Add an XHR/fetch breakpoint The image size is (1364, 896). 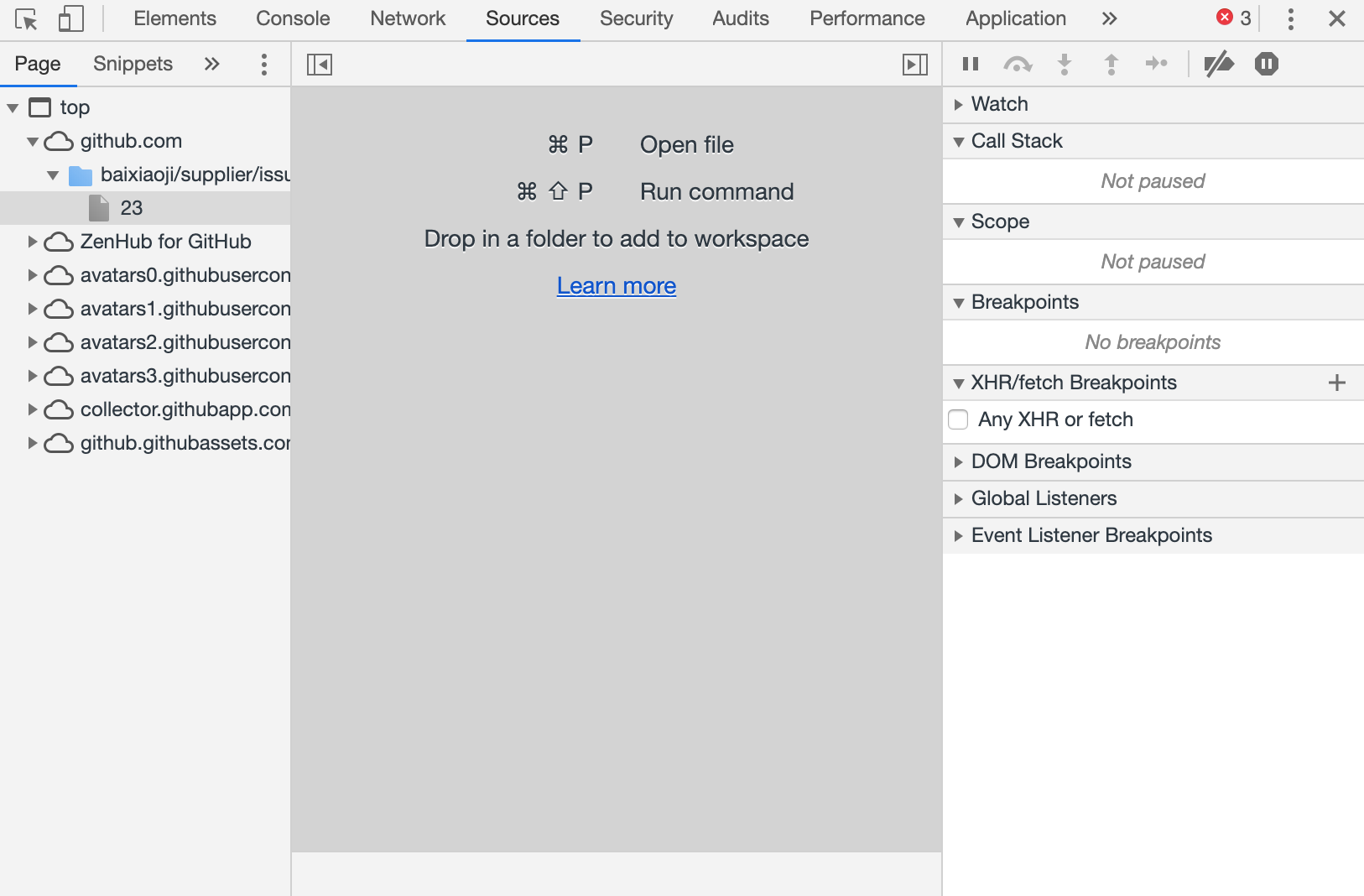1337,383
